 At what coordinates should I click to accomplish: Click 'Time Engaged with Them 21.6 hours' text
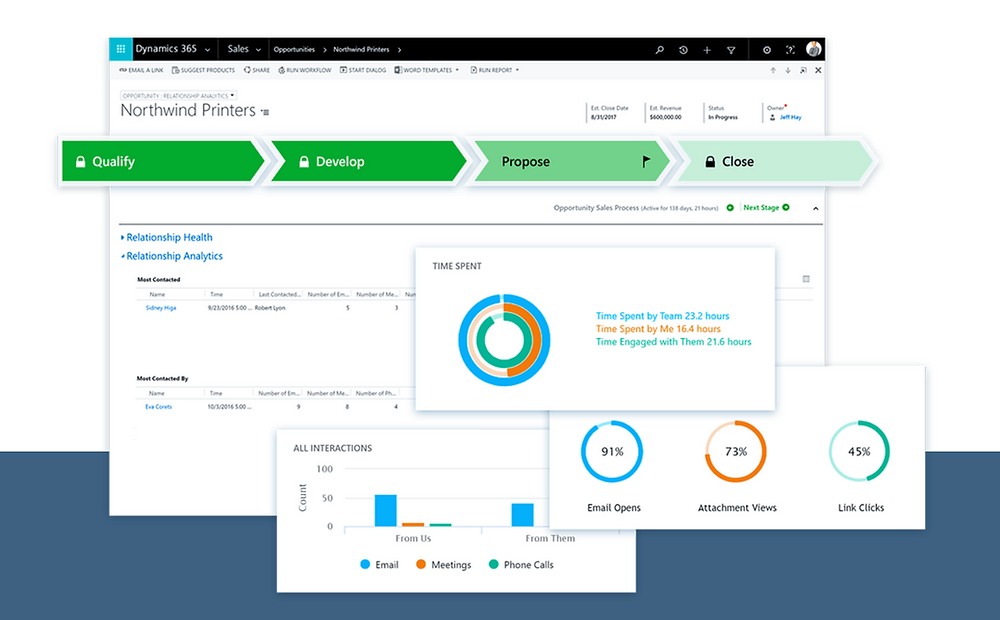pyautogui.click(x=673, y=342)
